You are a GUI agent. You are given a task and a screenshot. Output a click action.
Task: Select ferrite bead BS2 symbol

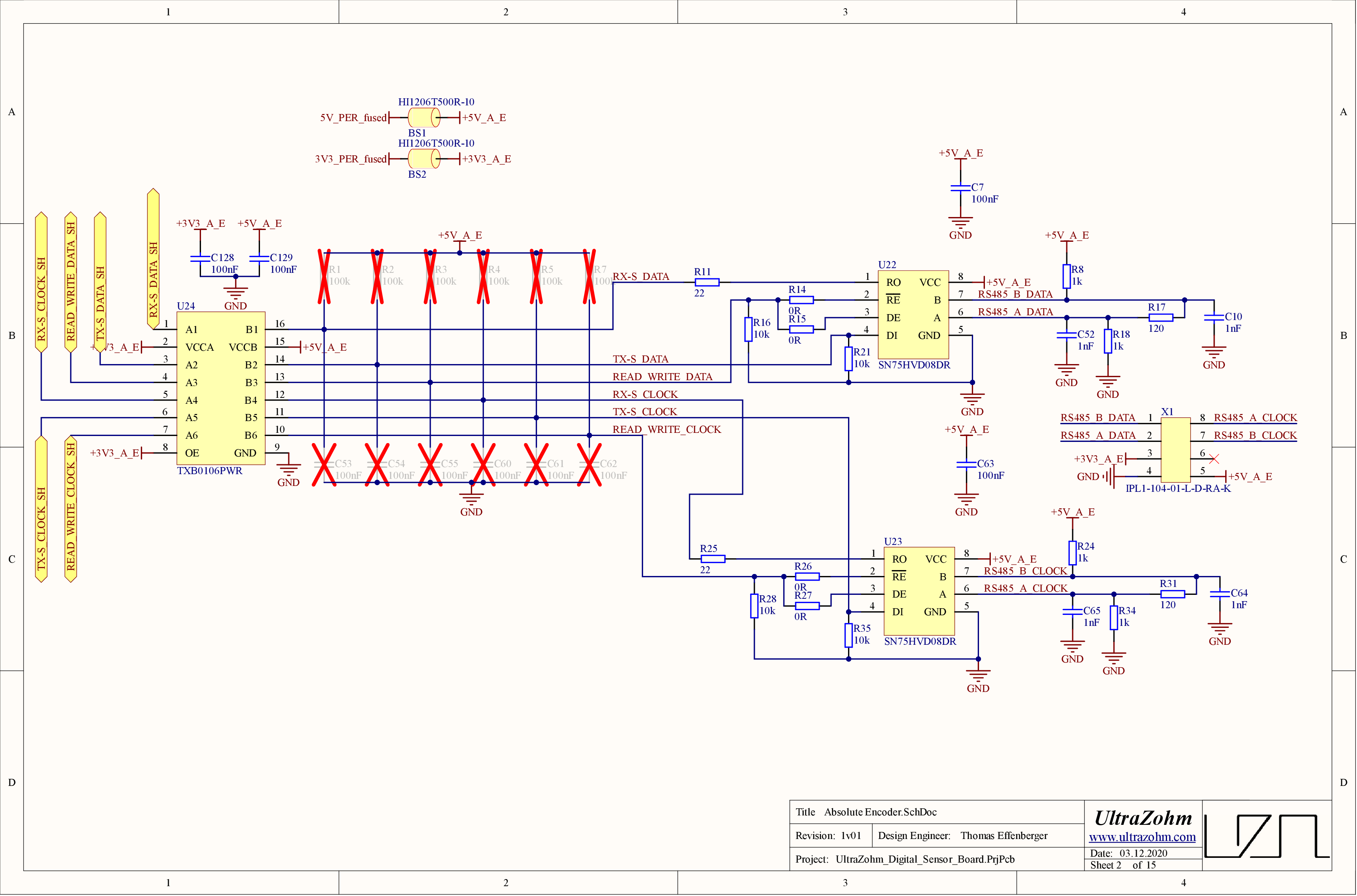pos(424,159)
